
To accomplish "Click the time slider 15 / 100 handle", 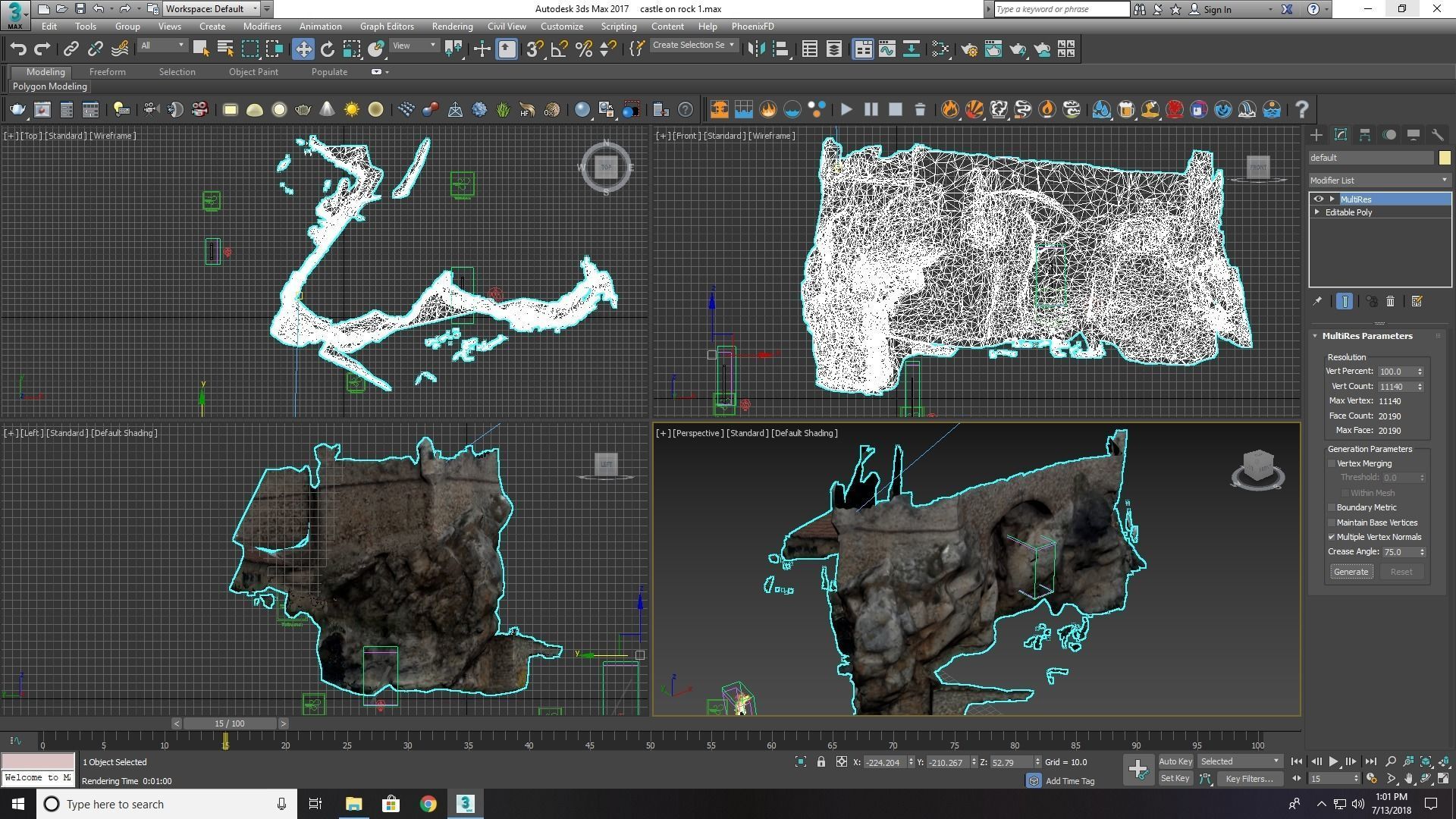I will 230,724.
